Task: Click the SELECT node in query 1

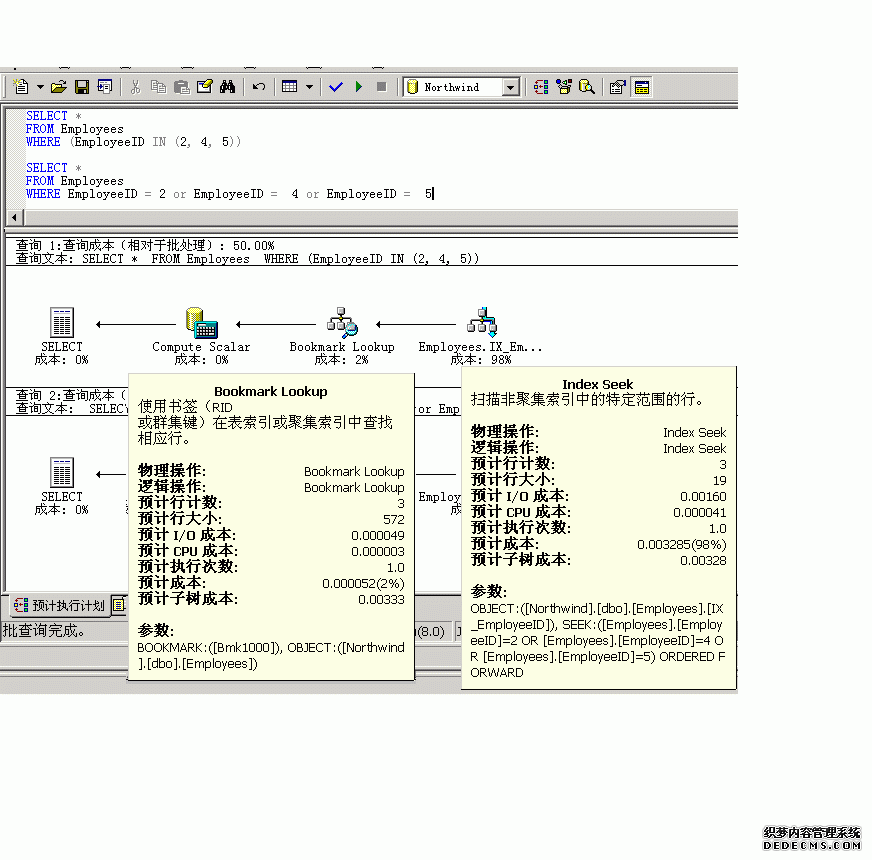Action: 62,323
